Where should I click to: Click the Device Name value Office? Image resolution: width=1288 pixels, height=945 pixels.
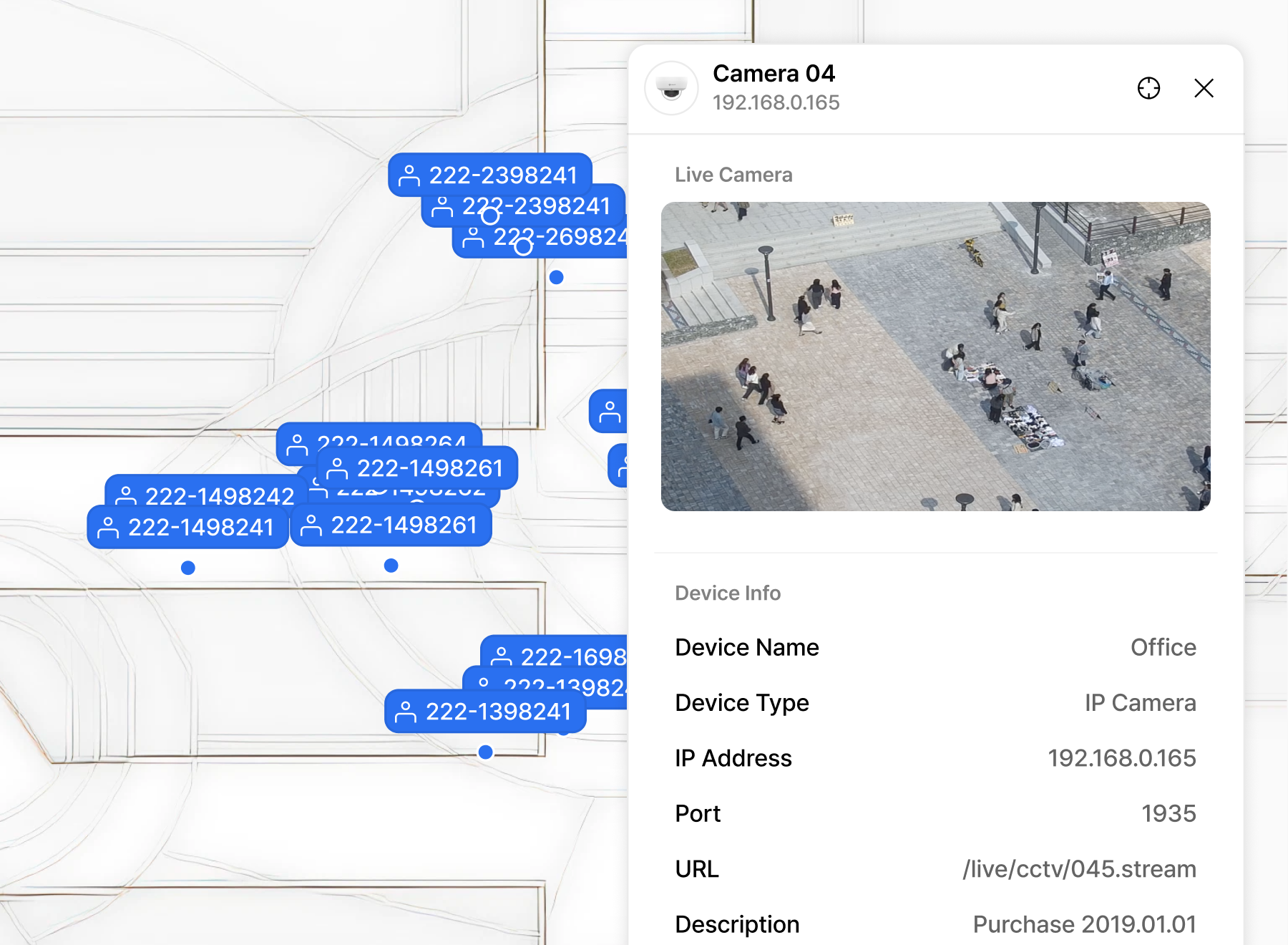click(1163, 647)
